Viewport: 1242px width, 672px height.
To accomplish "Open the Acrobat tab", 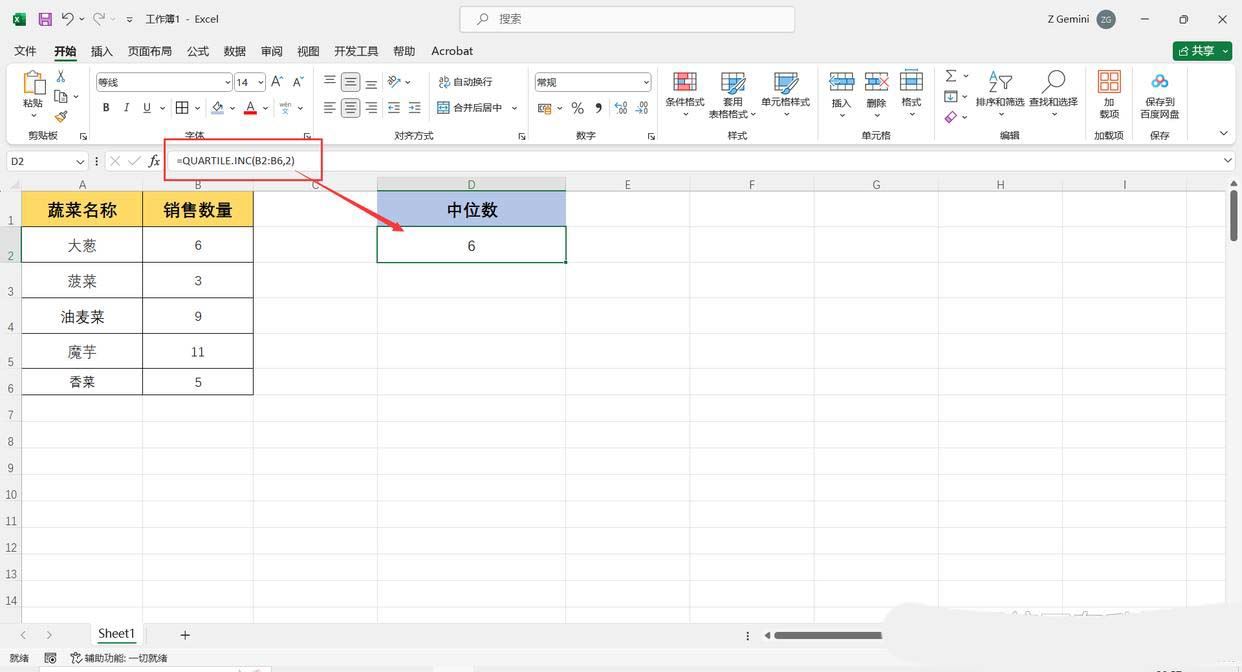I will [x=452, y=51].
